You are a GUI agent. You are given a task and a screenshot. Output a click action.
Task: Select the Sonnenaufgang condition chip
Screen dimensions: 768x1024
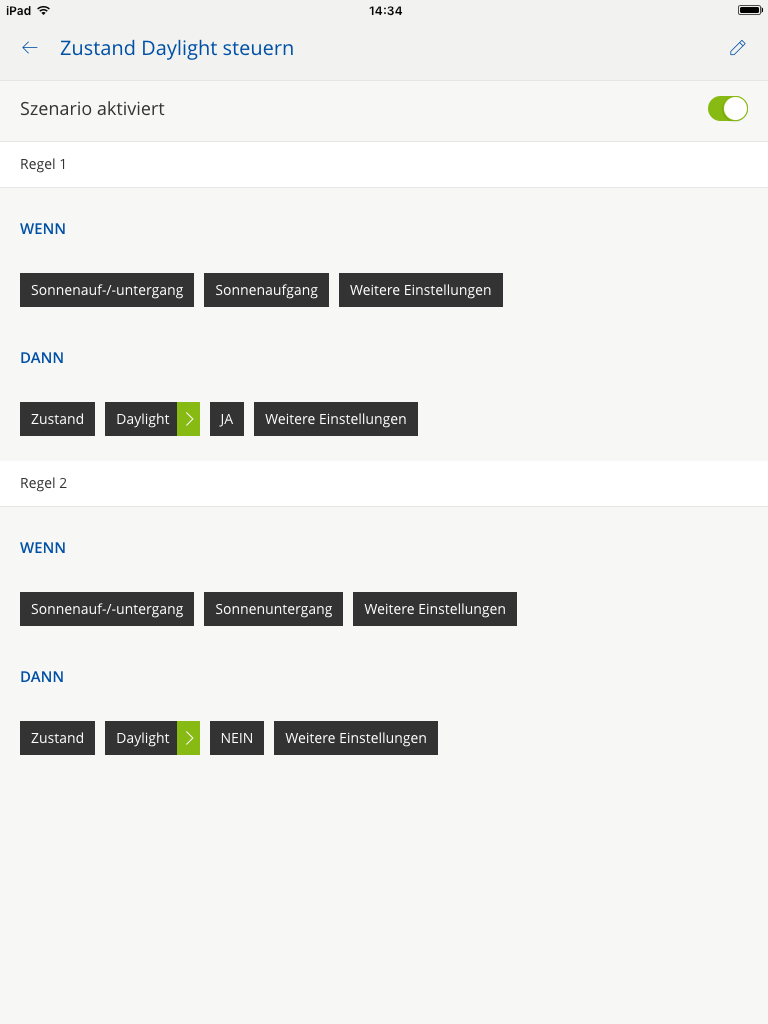point(266,290)
